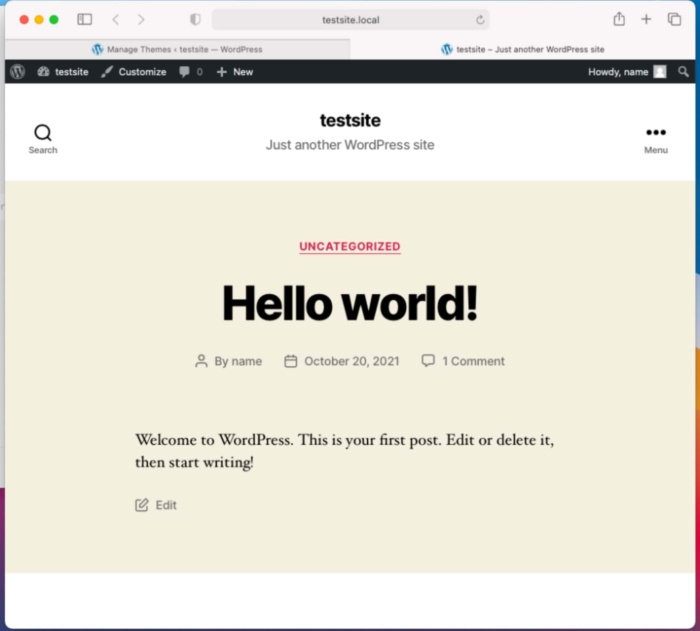Image resolution: width=700 pixels, height=631 pixels.
Task: Open the WordPress logo menu in admin bar
Action: [x=17, y=71]
